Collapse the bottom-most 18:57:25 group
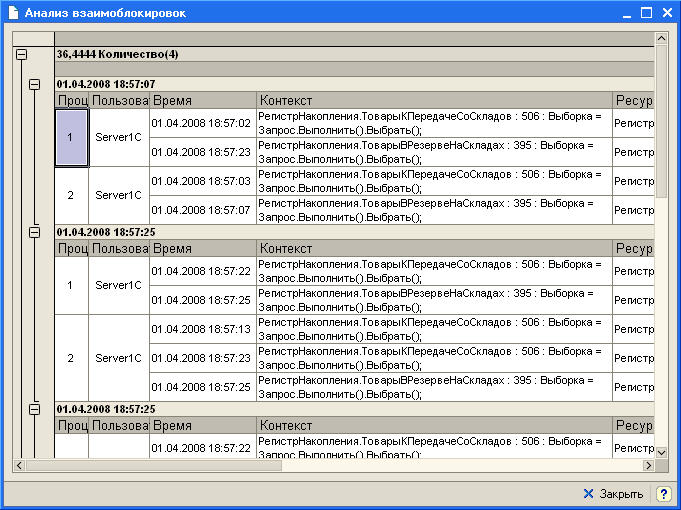The width and height of the screenshot is (681, 510). (34, 409)
